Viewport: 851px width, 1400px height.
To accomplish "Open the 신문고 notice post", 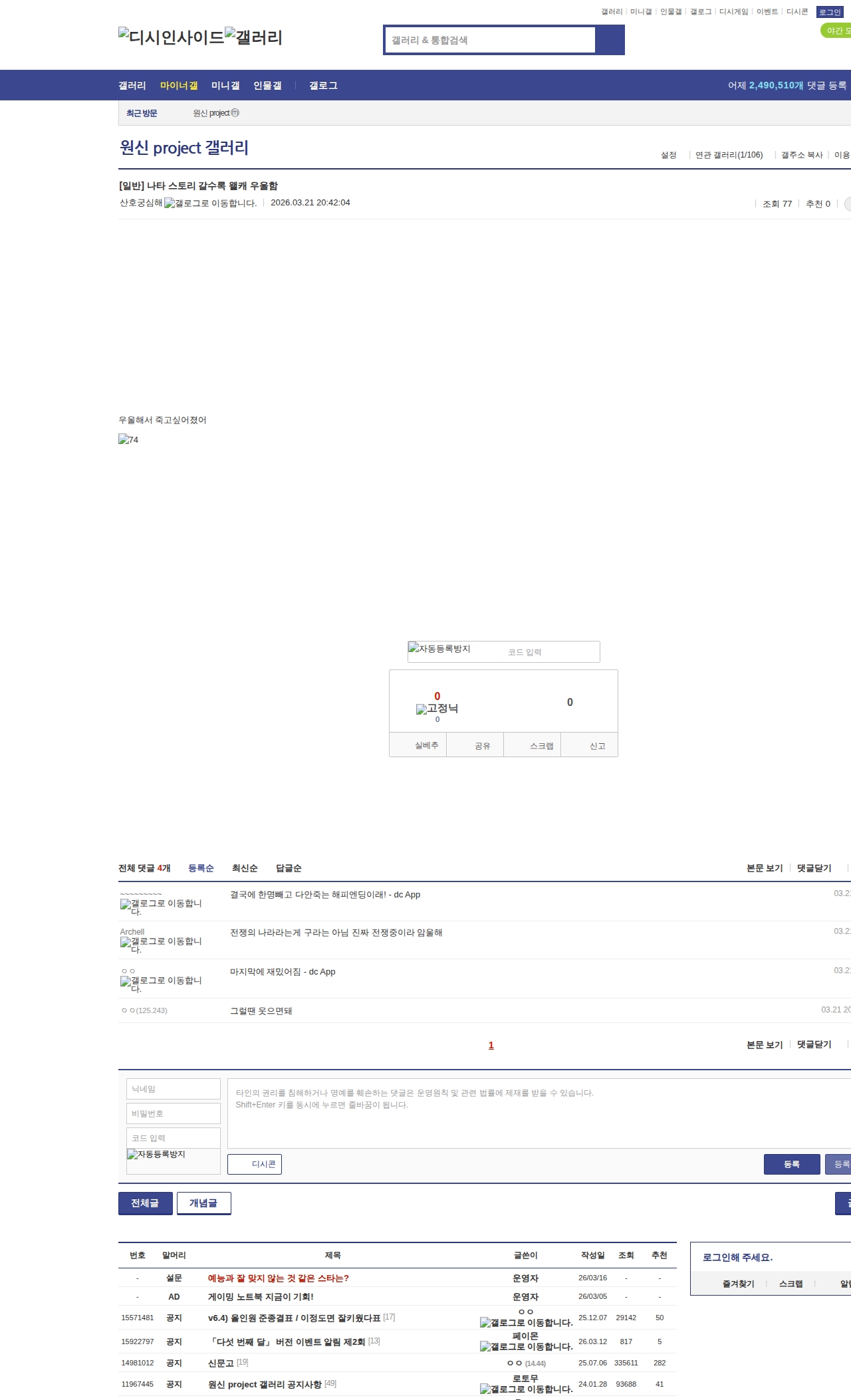I will [221, 1363].
